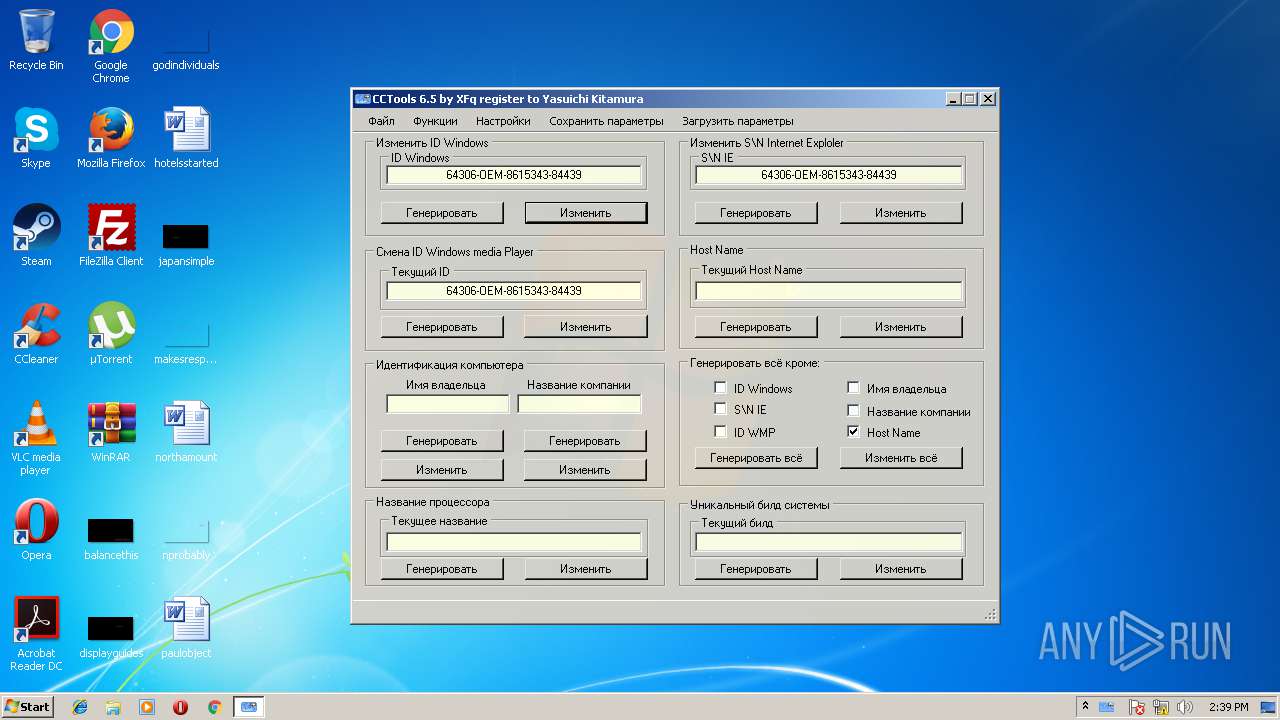Open the VLC media player icon

tap(36, 438)
